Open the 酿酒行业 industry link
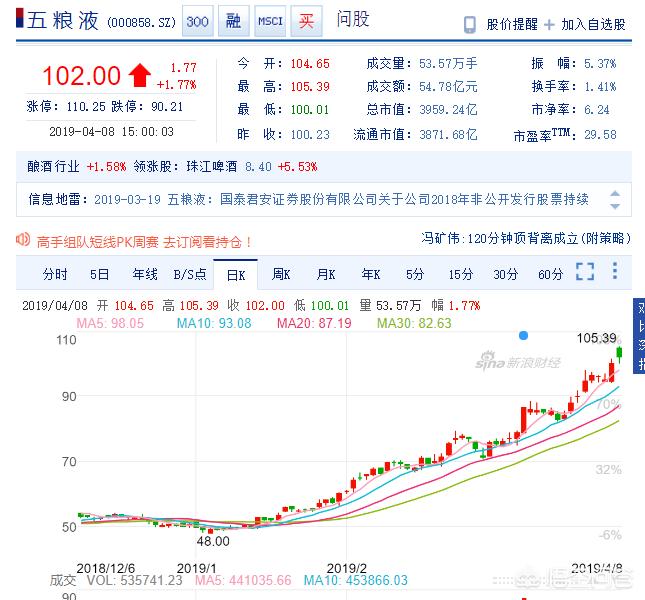The width and height of the screenshot is (645, 600). tap(53, 167)
